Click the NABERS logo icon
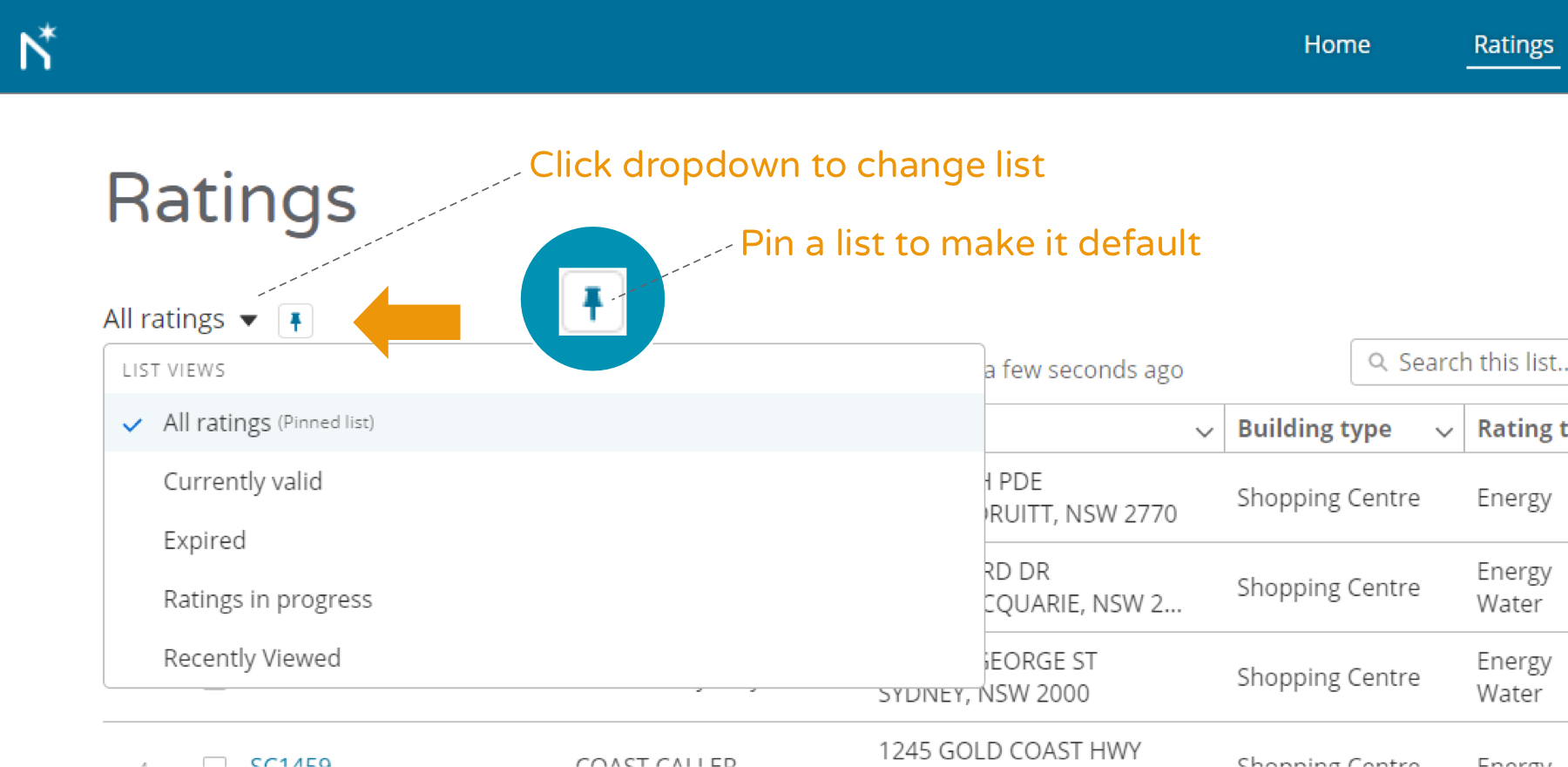The height and width of the screenshot is (767, 1568). 38,46
